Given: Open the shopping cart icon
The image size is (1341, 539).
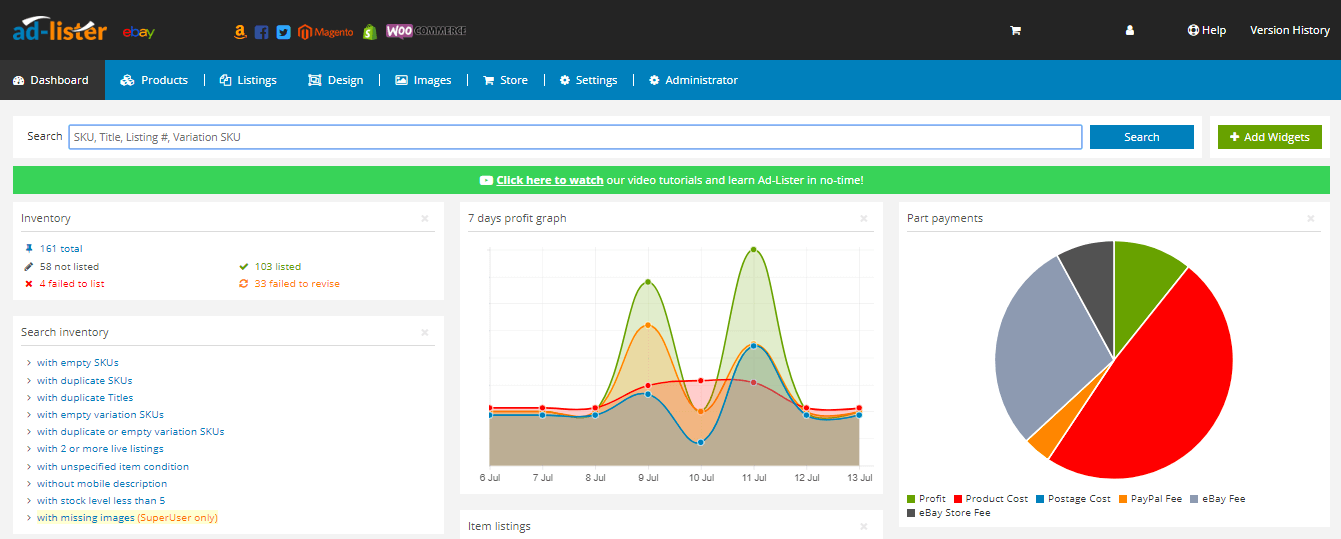Looking at the screenshot, I should click(x=1015, y=31).
